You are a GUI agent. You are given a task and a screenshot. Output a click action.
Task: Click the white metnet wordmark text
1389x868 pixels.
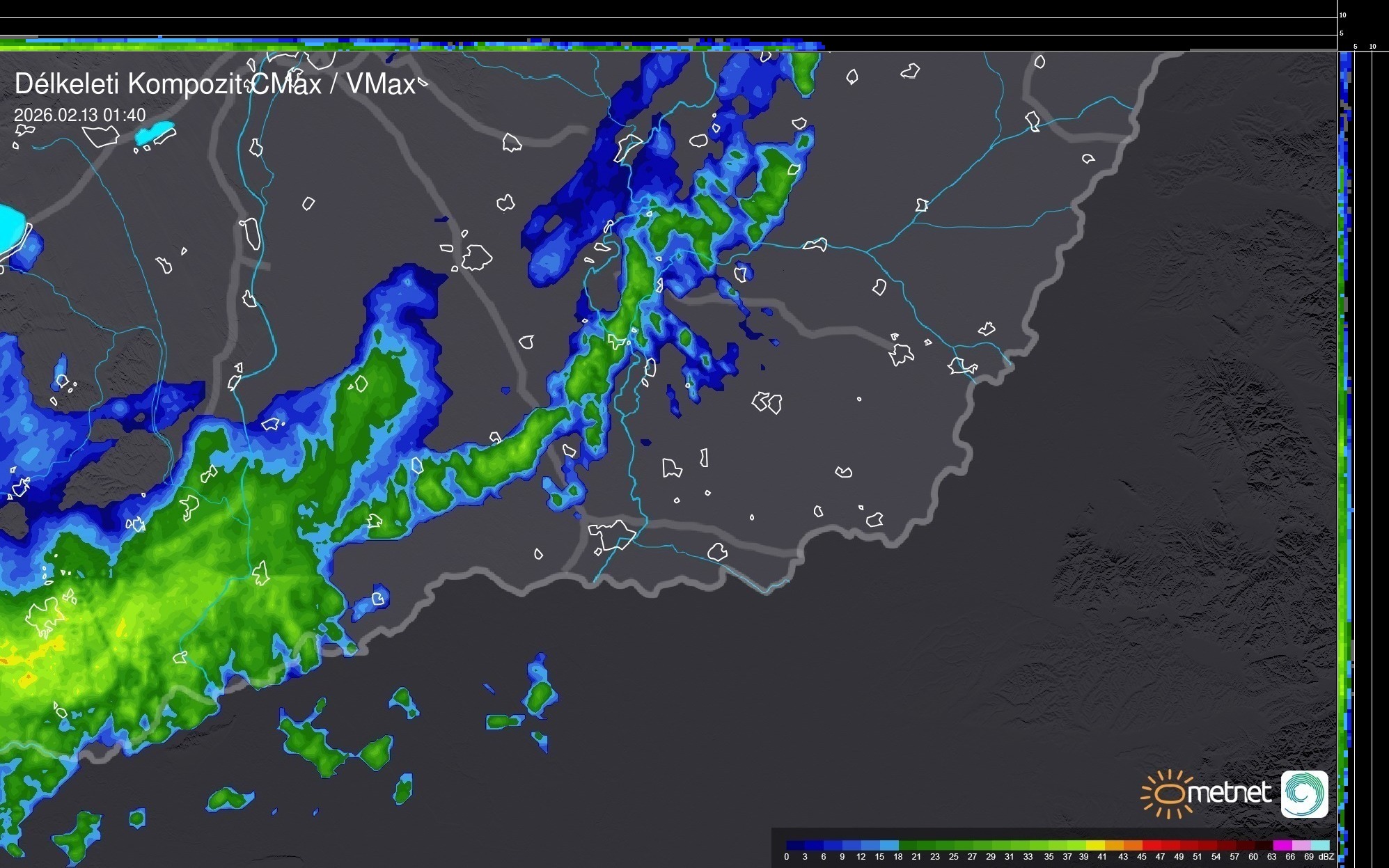(1229, 792)
